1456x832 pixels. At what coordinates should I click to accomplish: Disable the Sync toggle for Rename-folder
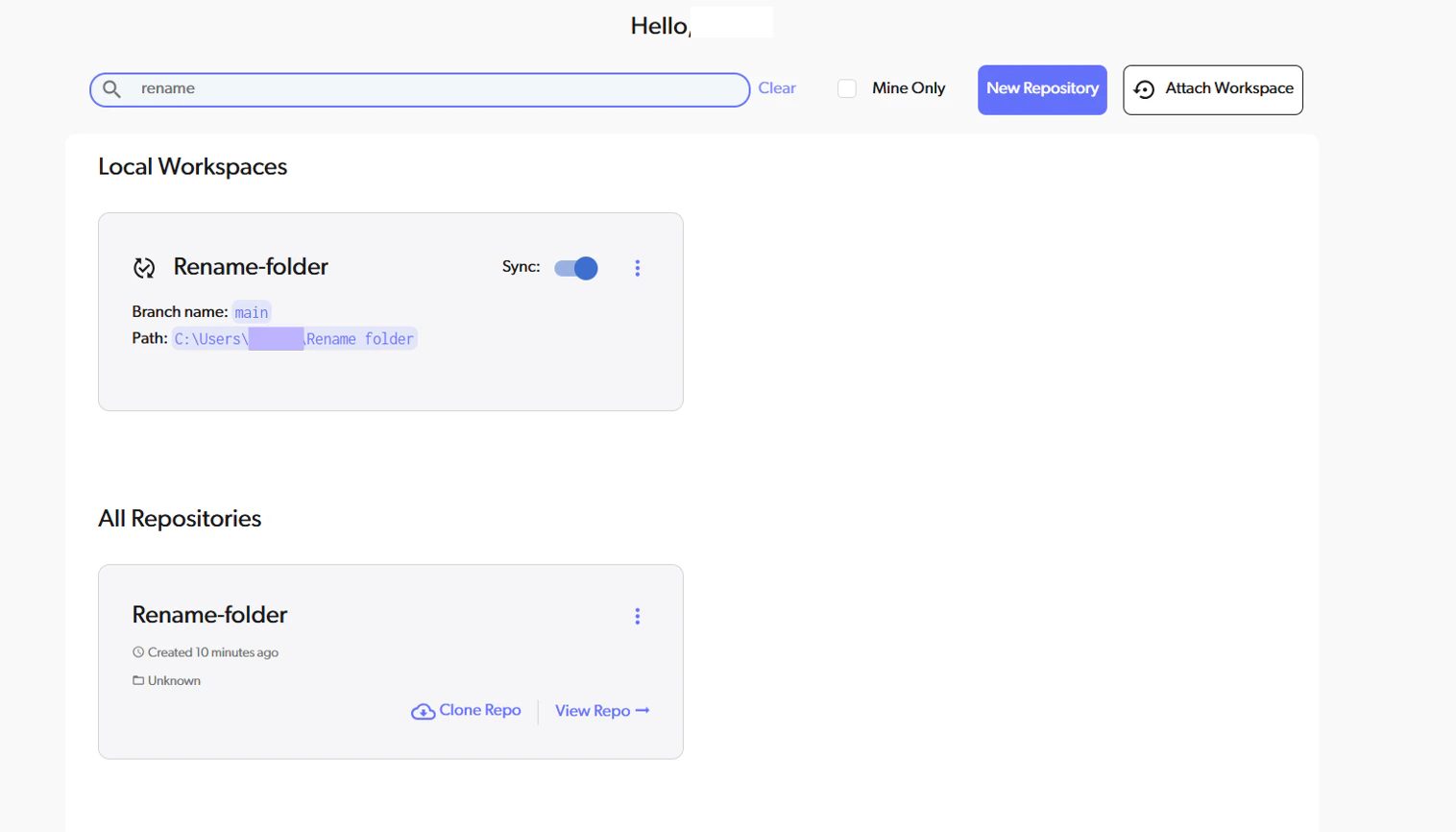(574, 269)
